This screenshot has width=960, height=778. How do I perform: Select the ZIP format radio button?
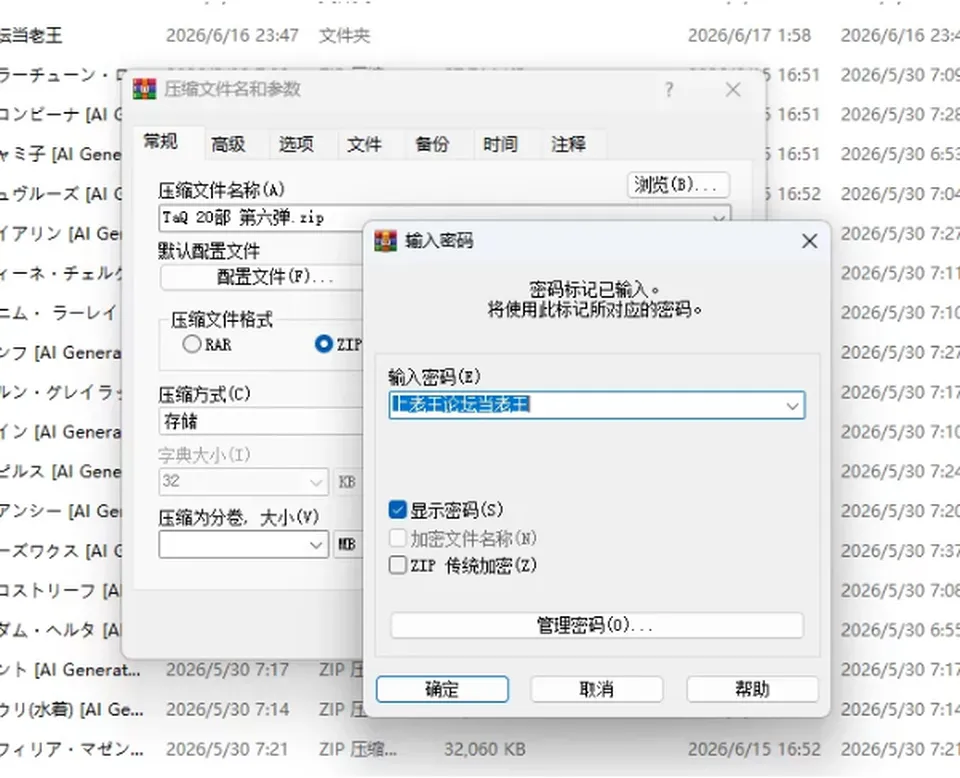click(324, 344)
